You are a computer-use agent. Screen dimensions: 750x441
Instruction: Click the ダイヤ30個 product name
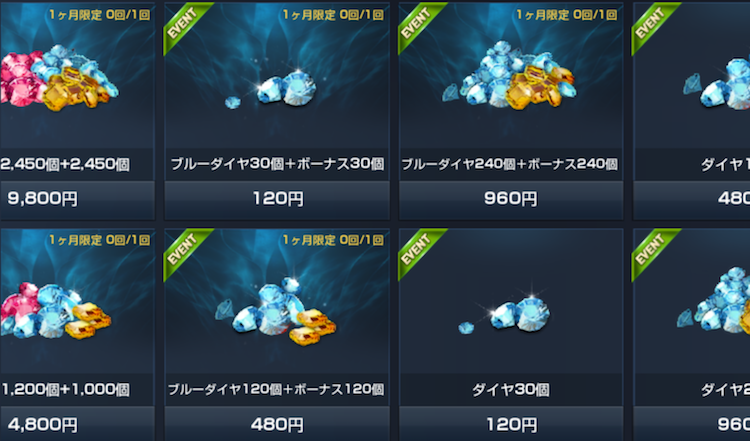point(511,390)
